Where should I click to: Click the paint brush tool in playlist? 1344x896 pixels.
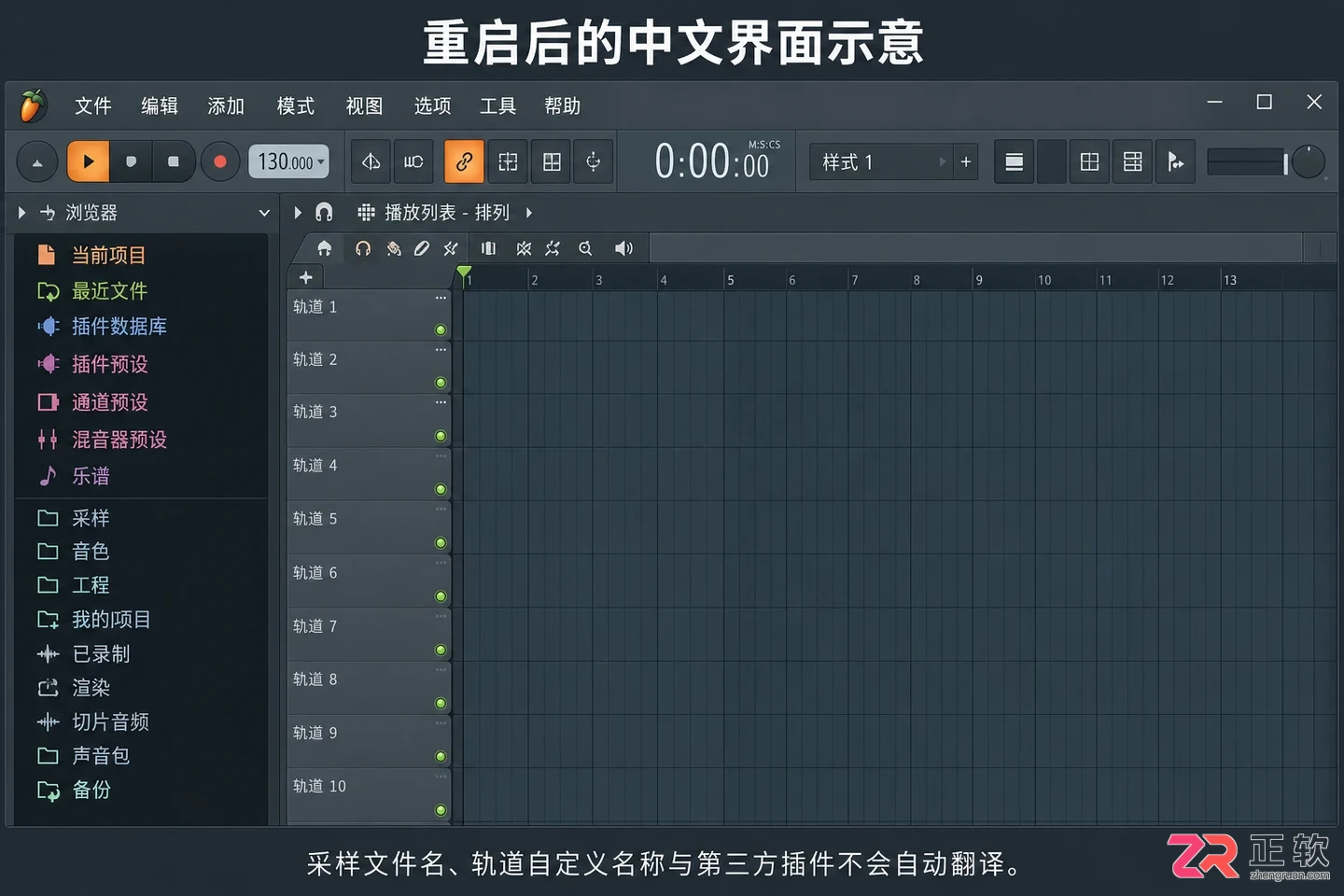pyautogui.click(x=394, y=248)
